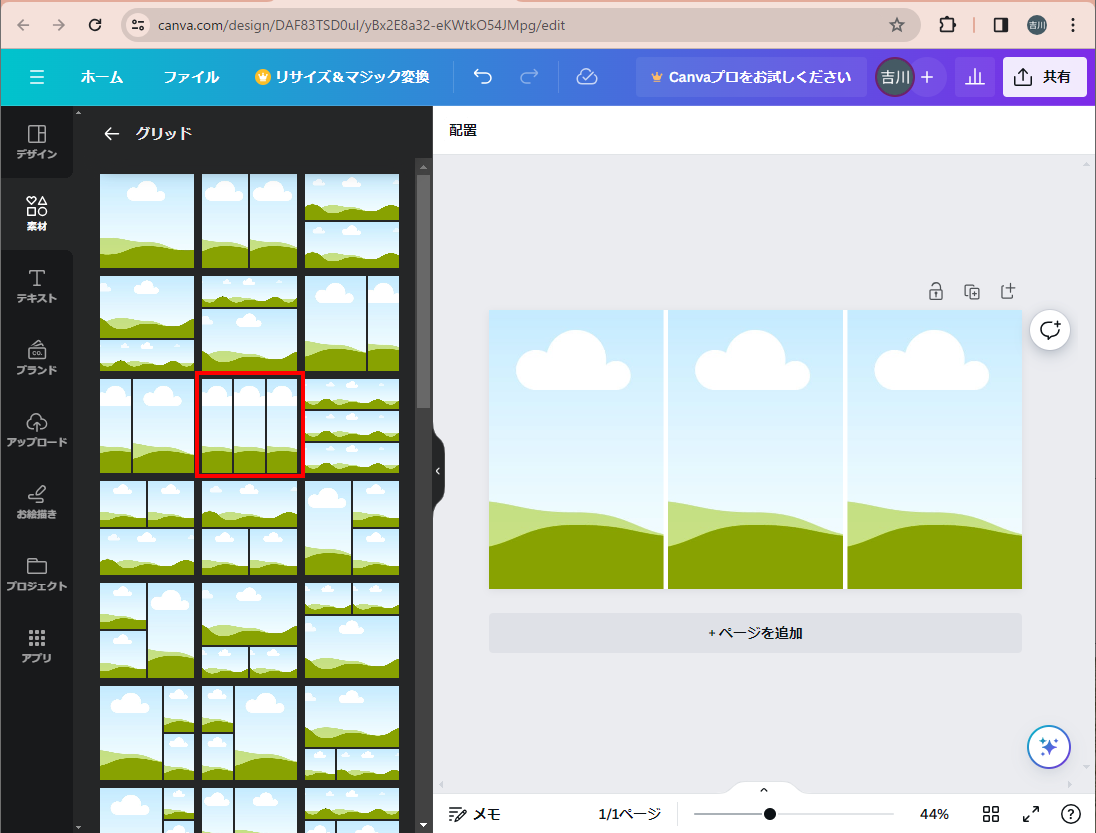Add a comment with speech bubble icon
Image resolution: width=1096 pixels, height=833 pixels.
pyautogui.click(x=1050, y=329)
